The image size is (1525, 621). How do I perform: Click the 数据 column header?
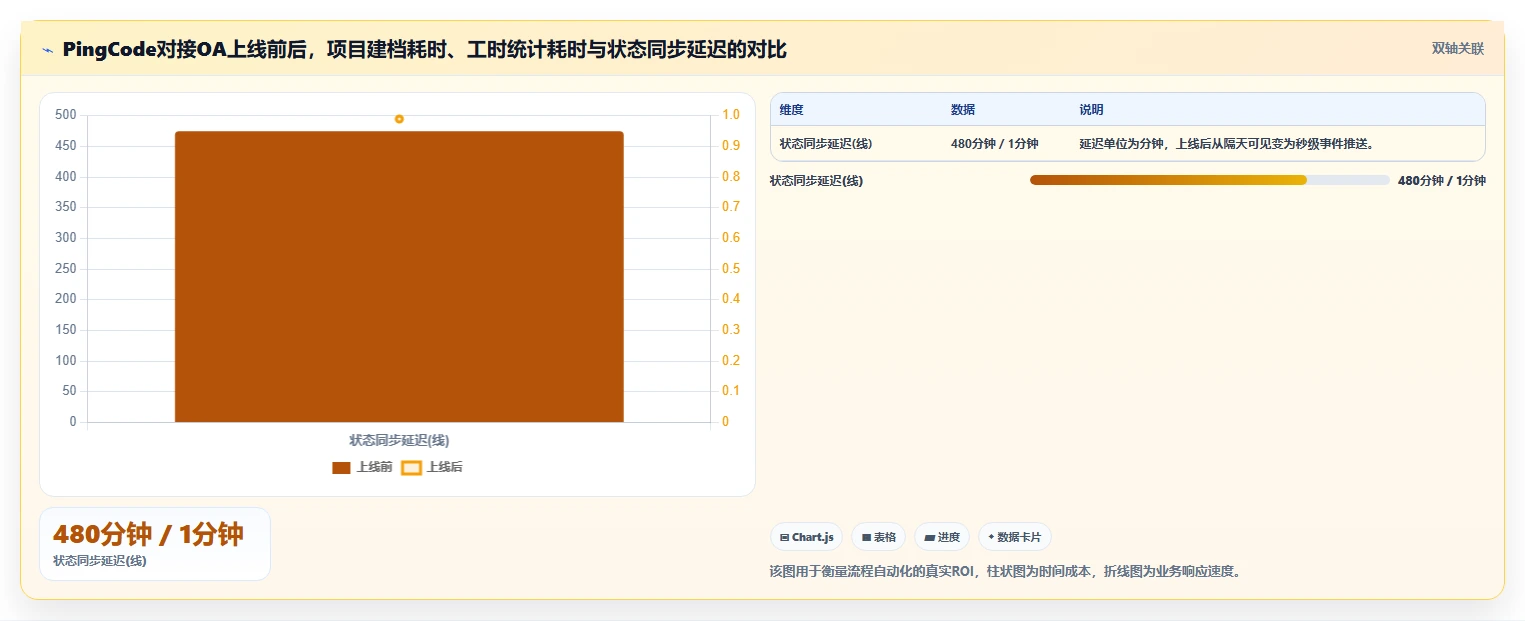click(x=963, y=110)
